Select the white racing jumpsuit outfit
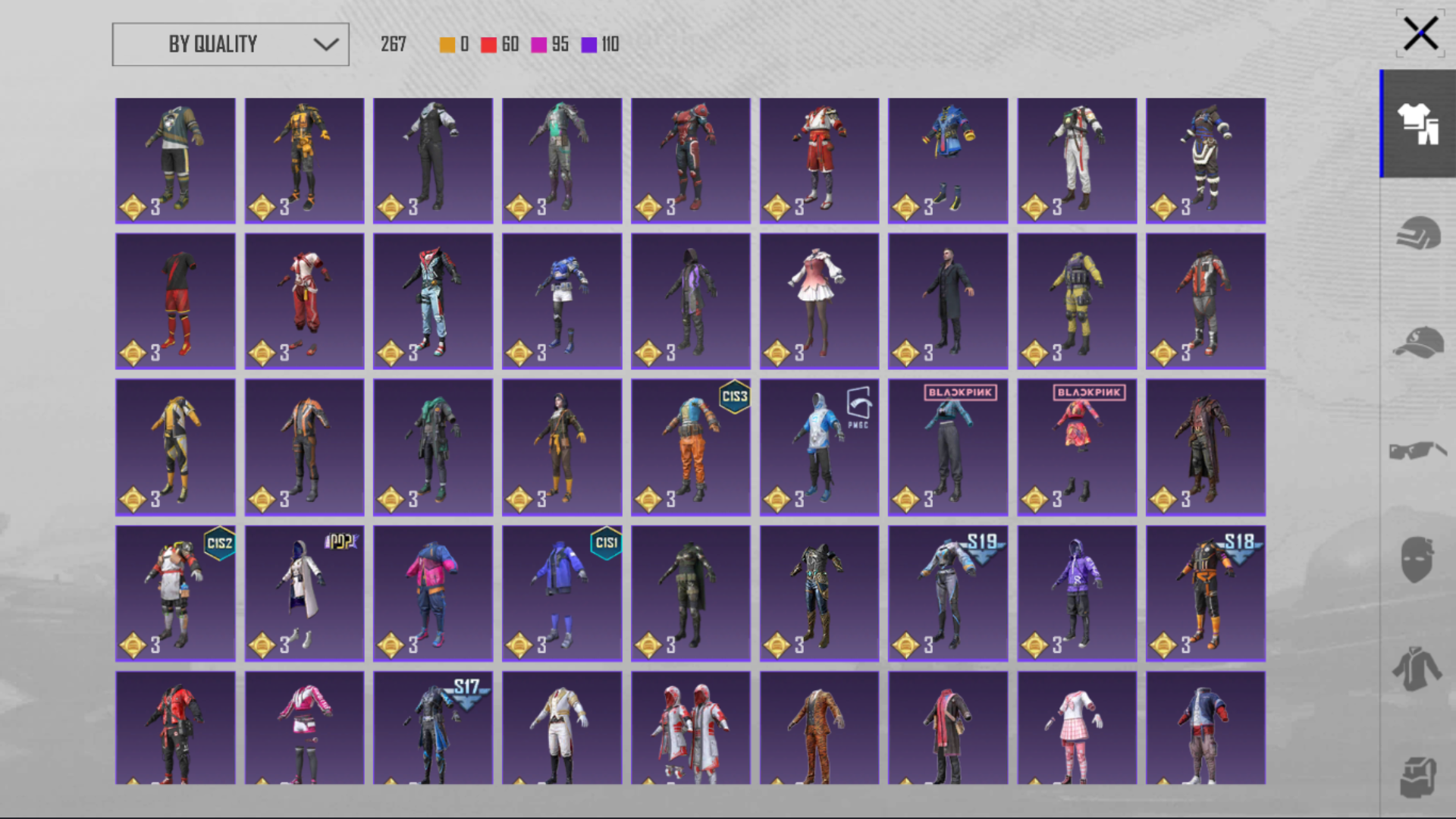 (x=1077, y=161)
